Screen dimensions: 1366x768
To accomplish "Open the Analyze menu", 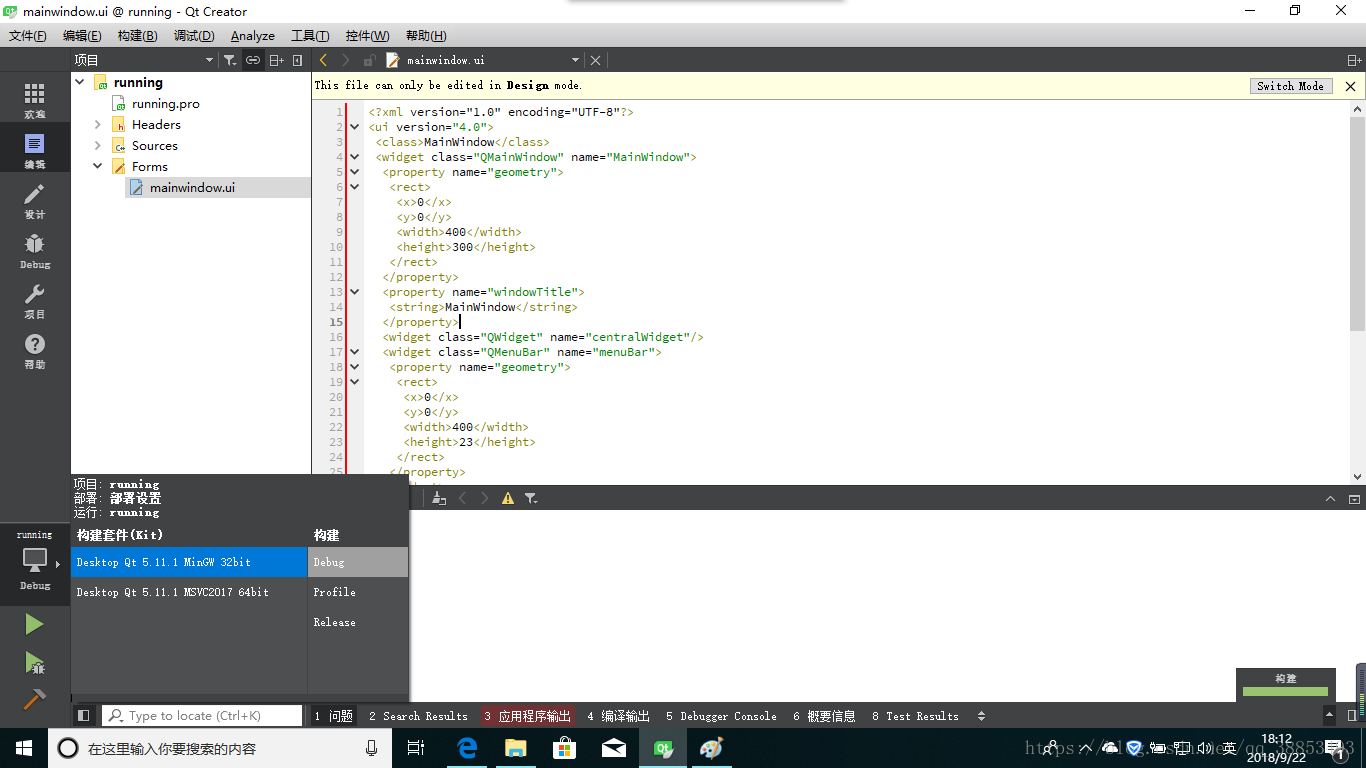I will point(253,36).
